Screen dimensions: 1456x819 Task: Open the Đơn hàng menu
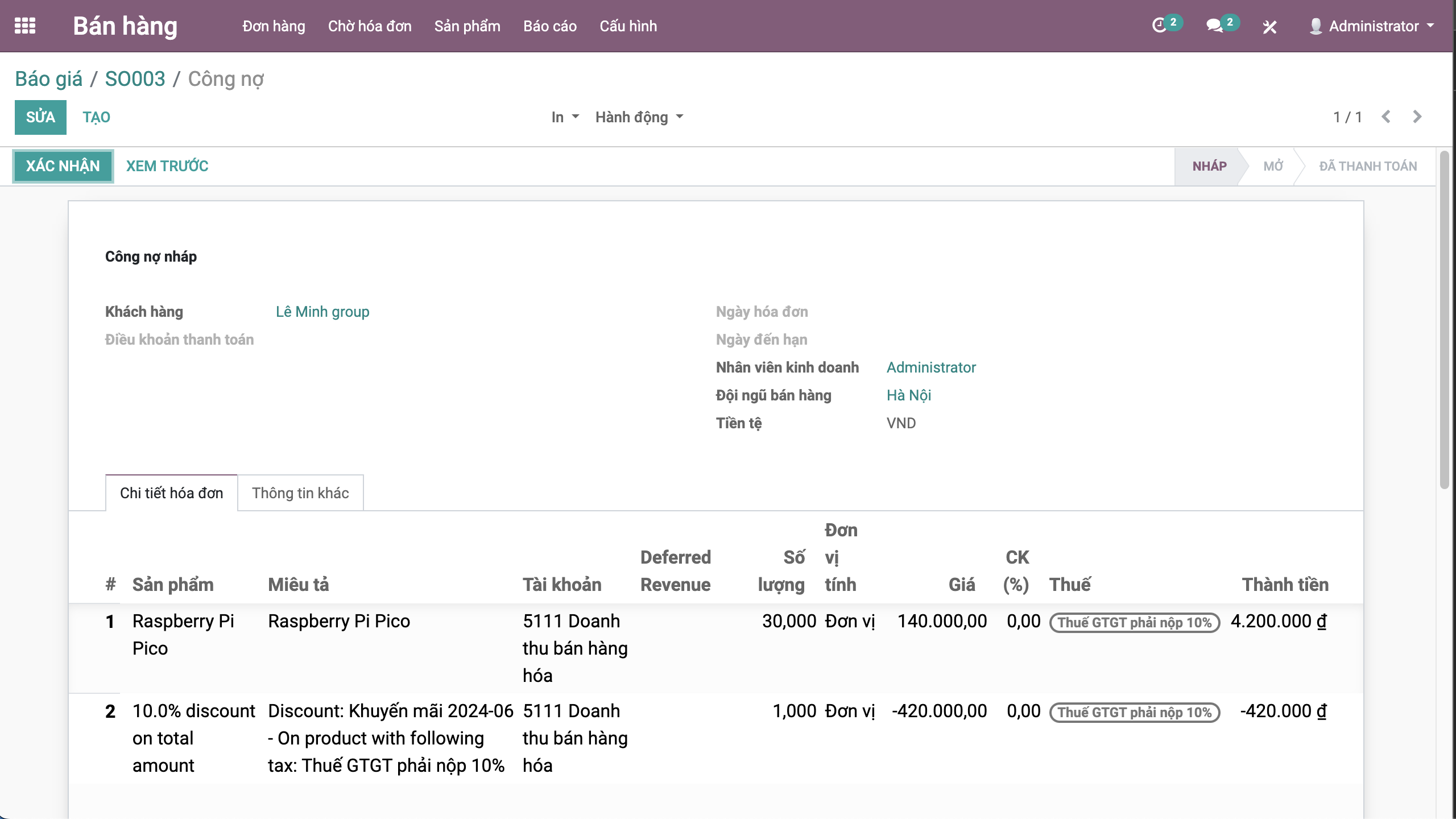coord(274,26)
